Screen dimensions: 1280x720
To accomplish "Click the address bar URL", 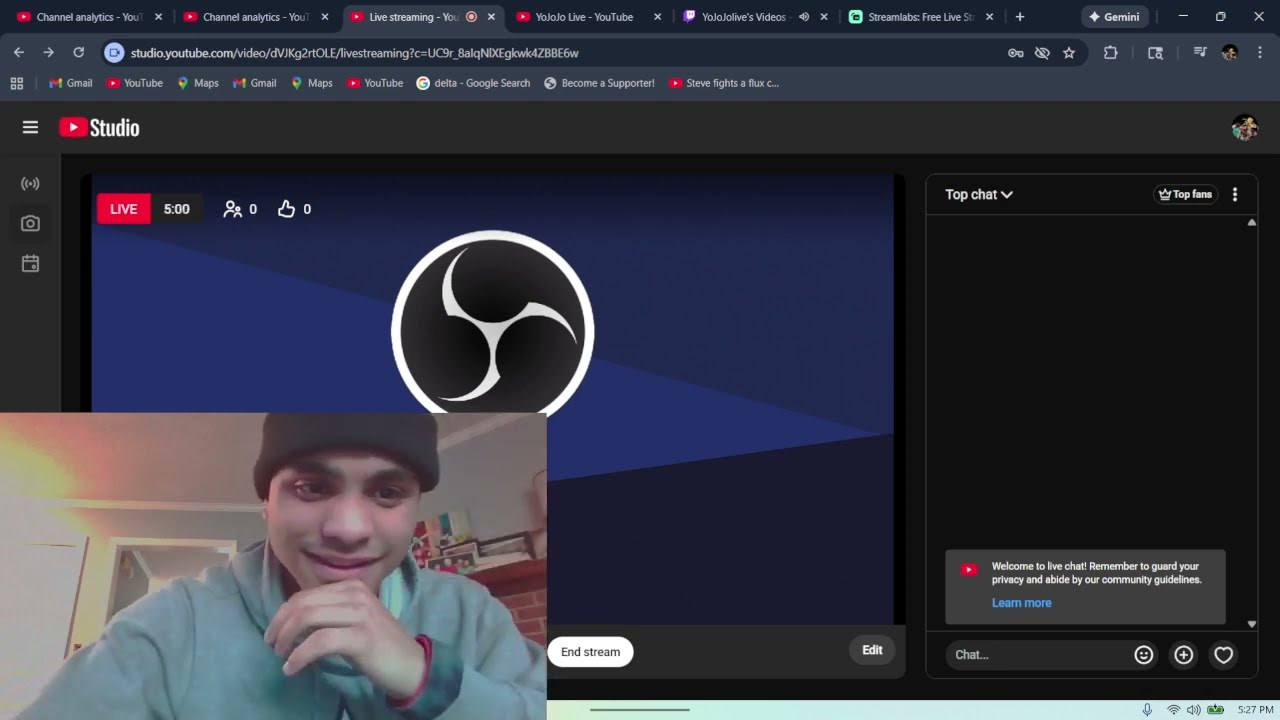I will (354, 53).
